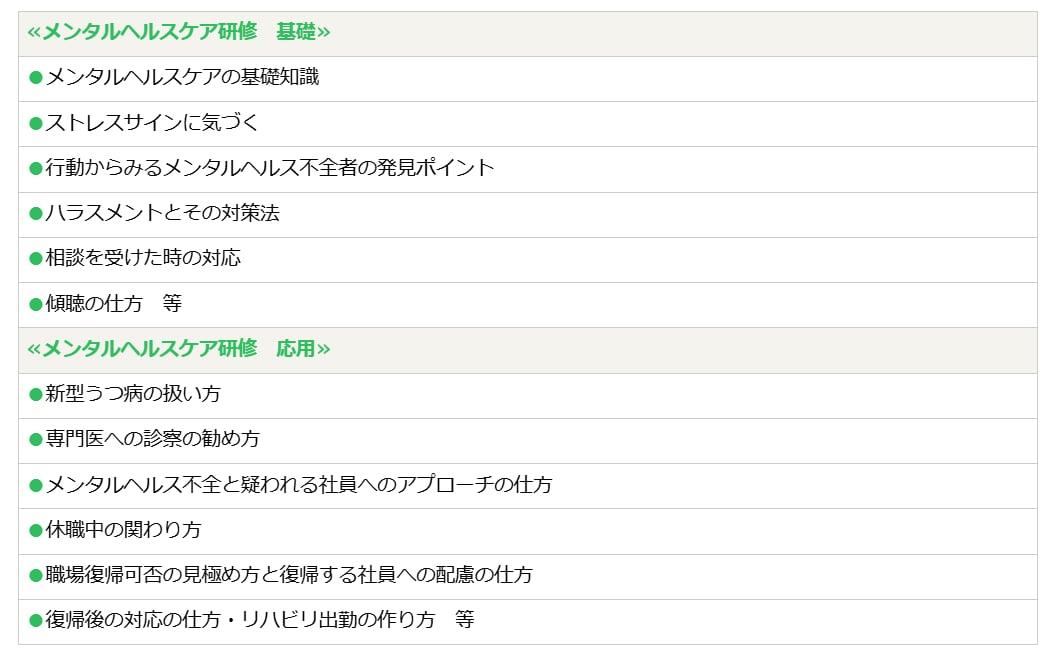This screenshot has width=1054, height=656.
Task: Select メンタルヘルス不全と疑われる社員へのアプローチ row
Action: 298,485
